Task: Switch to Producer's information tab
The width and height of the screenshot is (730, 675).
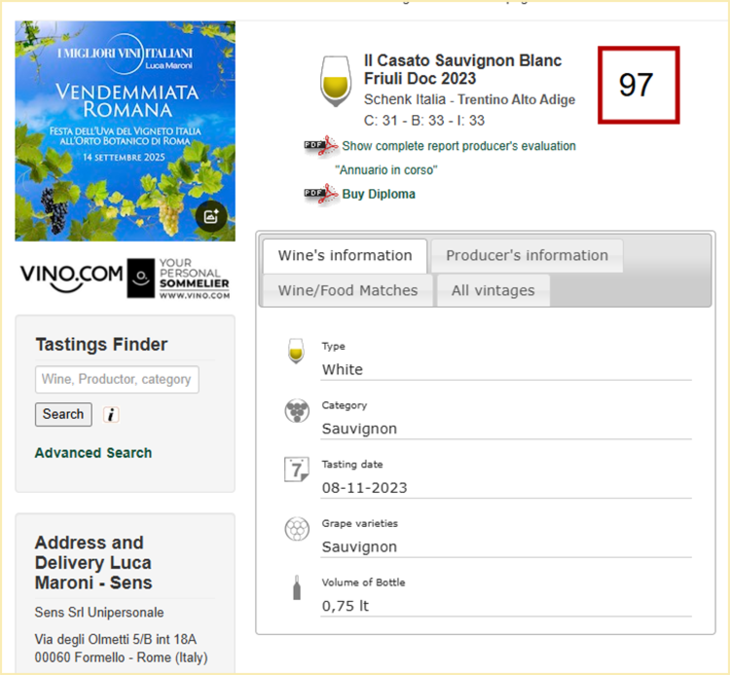Action: click(x=527, y=256)
